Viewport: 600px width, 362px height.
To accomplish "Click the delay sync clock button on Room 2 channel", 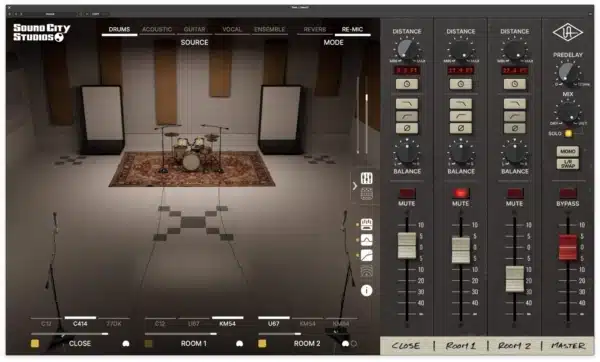I will pos(515,84).
